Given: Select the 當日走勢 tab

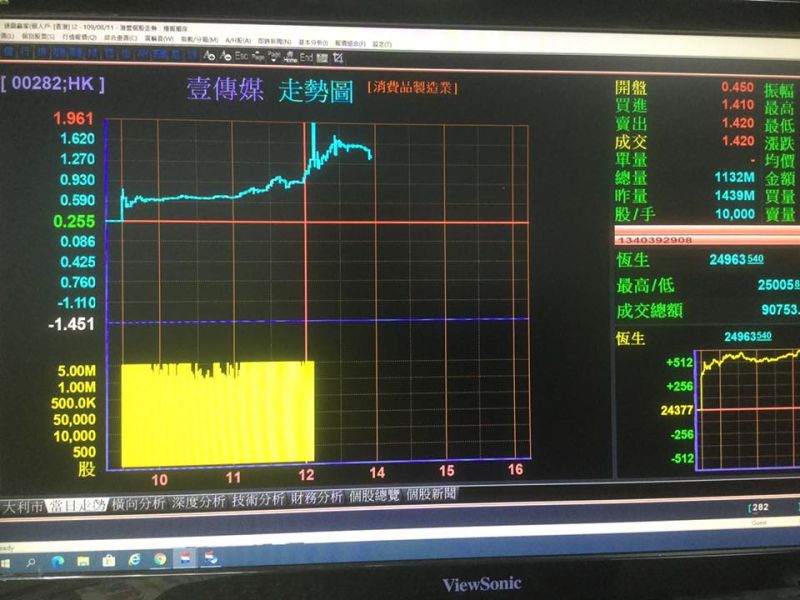Looking at the screenshot, I should point(77,505).
